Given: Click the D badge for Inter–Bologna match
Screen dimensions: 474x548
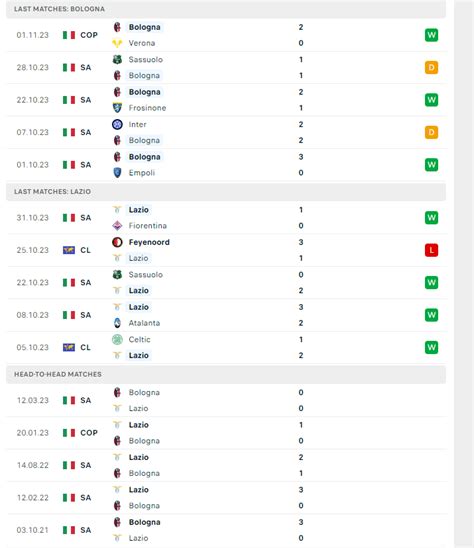Looking at the screenshot, I should point(431,132).
